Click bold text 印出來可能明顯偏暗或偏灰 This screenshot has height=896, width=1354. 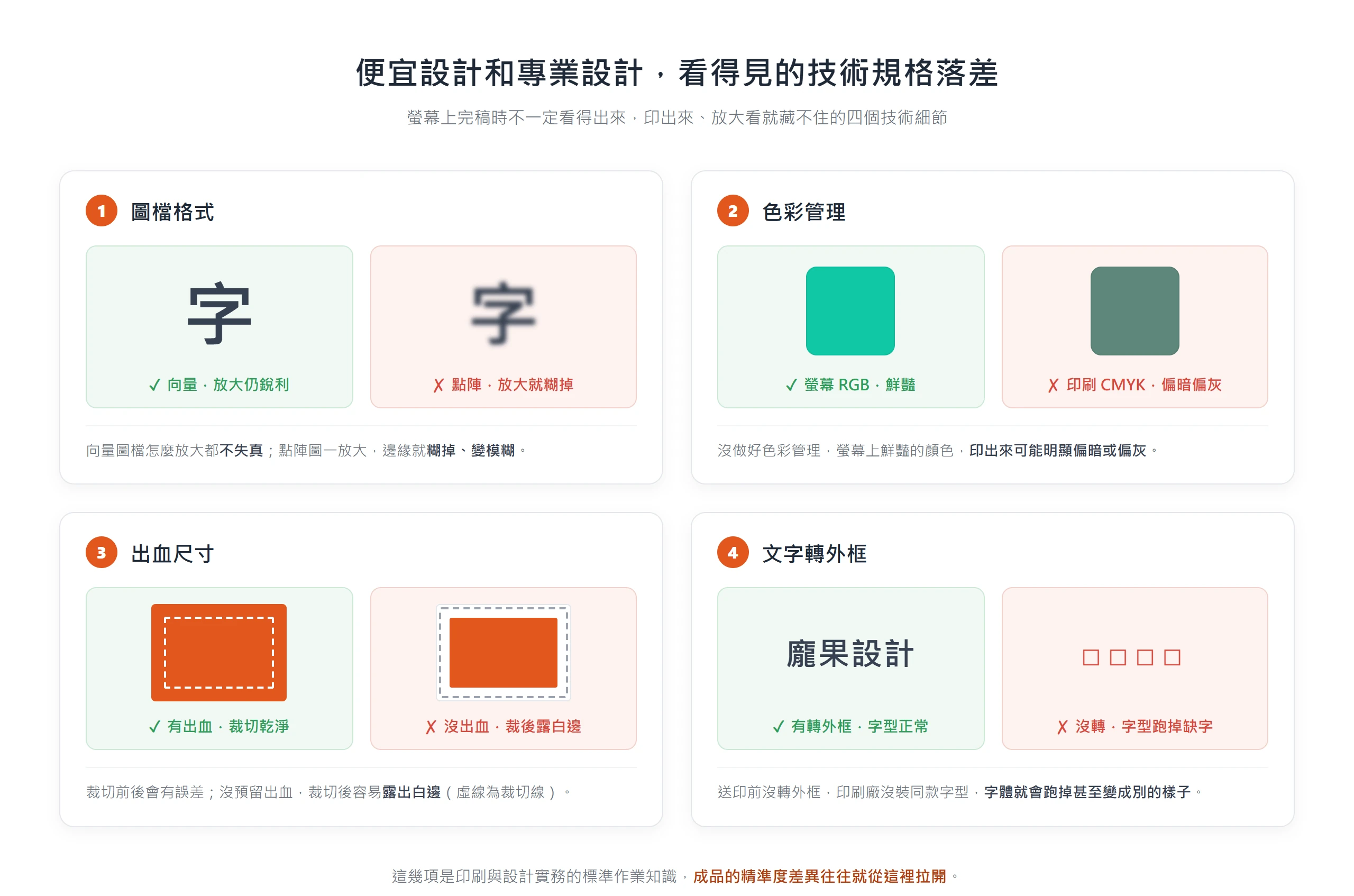pyautogui.click(x=1057, y=450)
